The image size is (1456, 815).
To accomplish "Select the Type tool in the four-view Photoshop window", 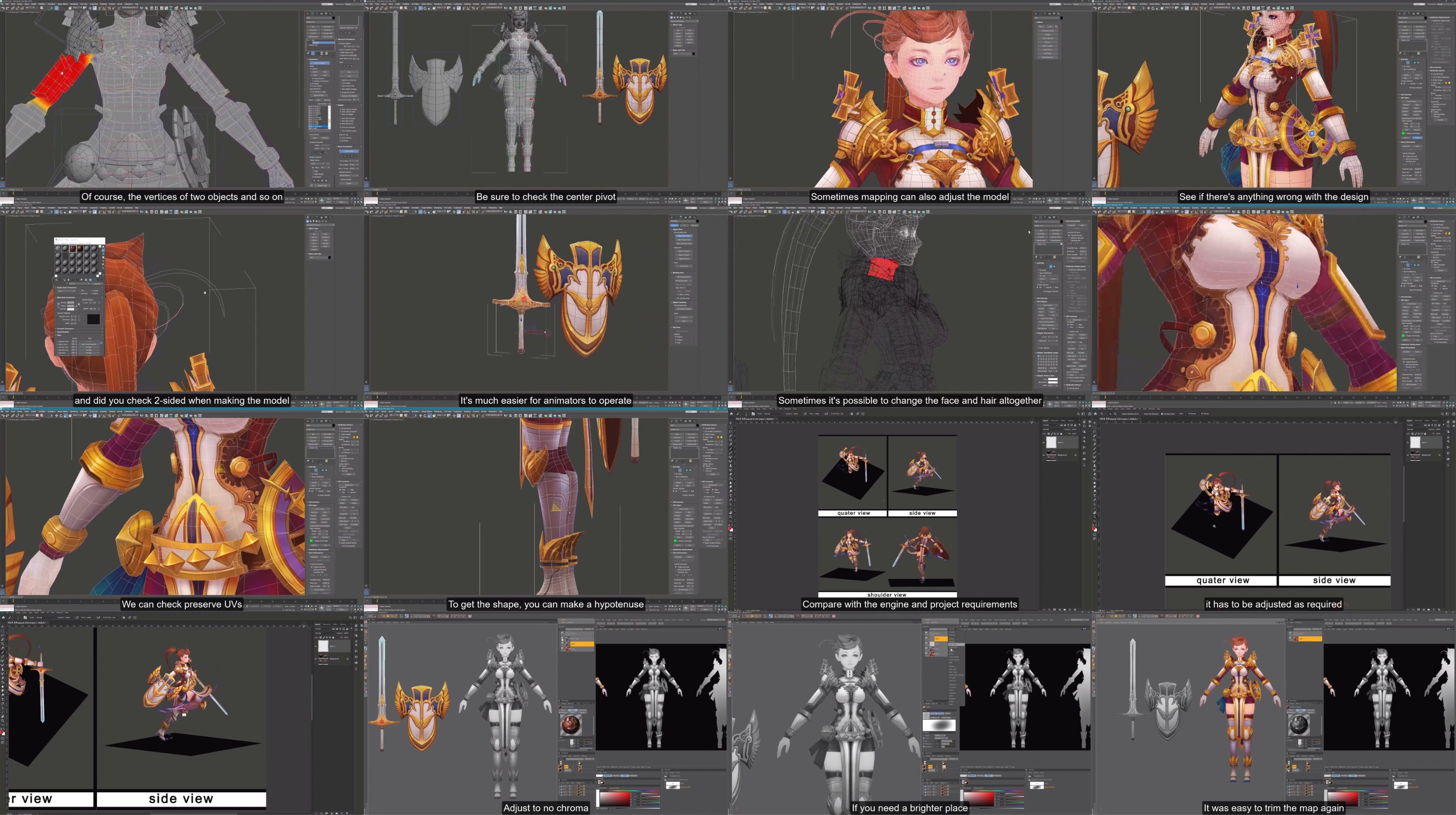I will tap(731, 496).
